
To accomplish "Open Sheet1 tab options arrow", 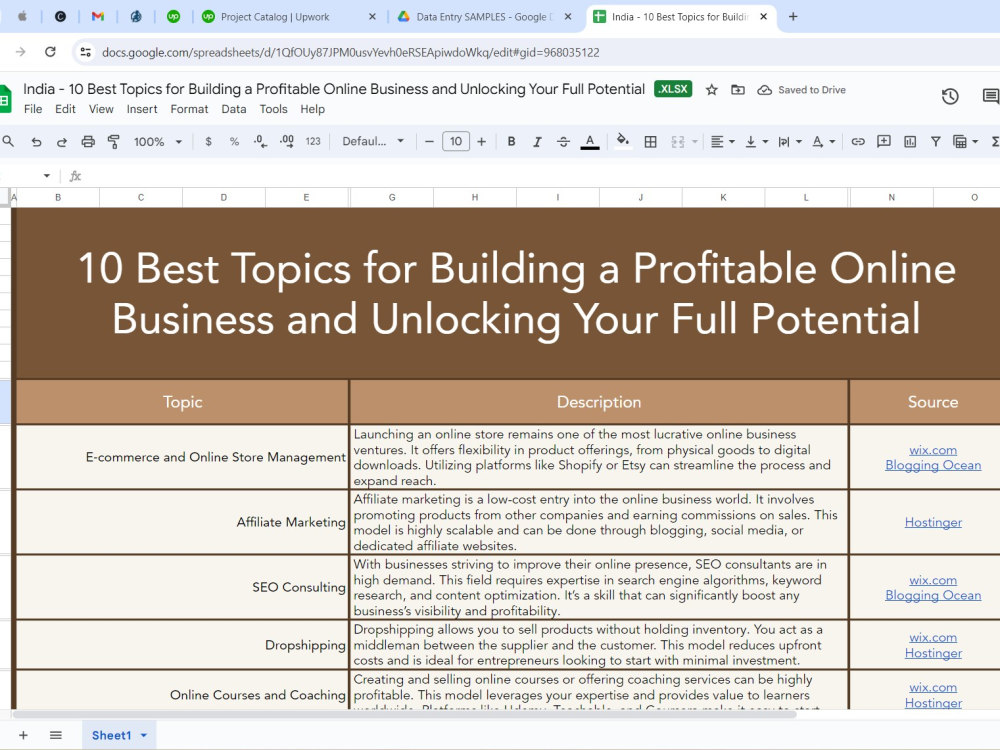I will coord(144,735).
